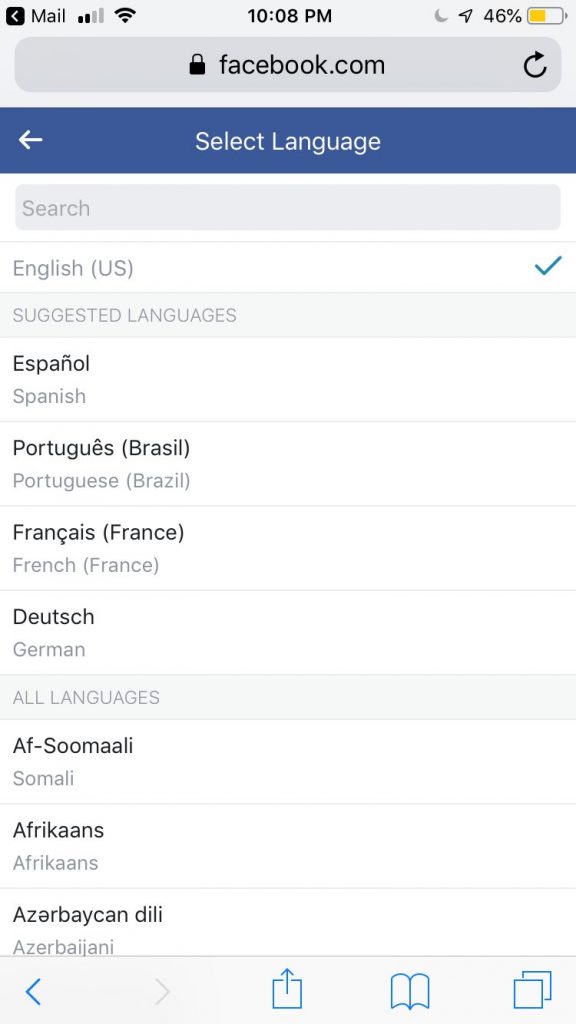Pick Deutsch from the suggested list
576x1024 pixels.
[x=288, y=633]
